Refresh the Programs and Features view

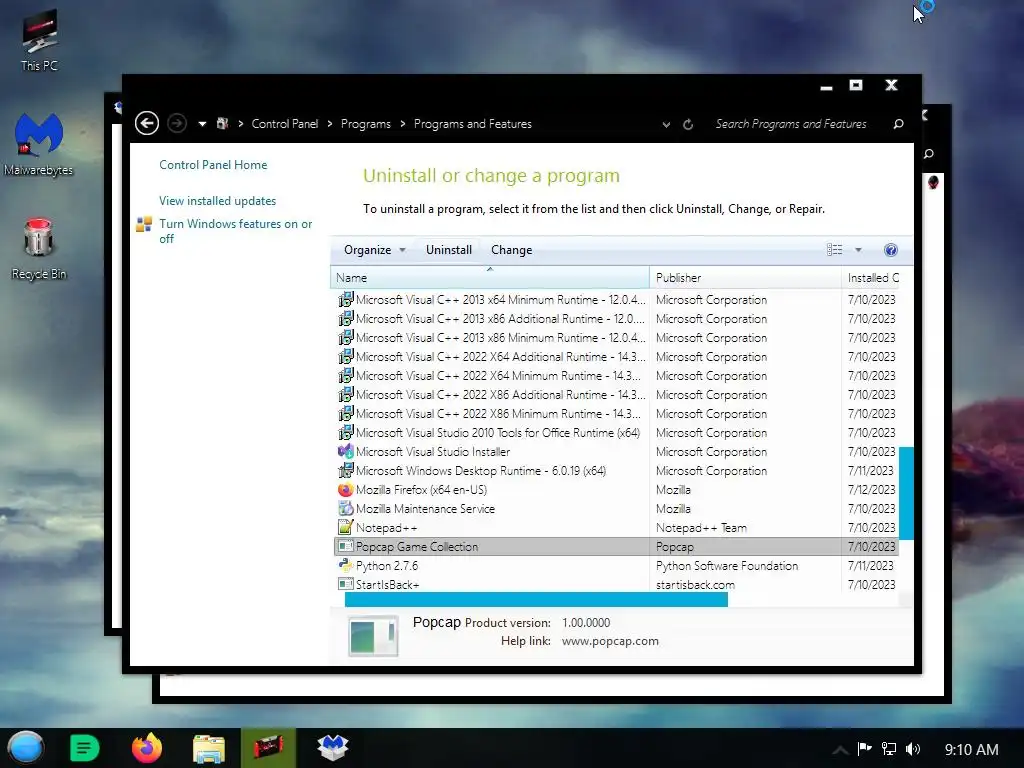(688, 124)
